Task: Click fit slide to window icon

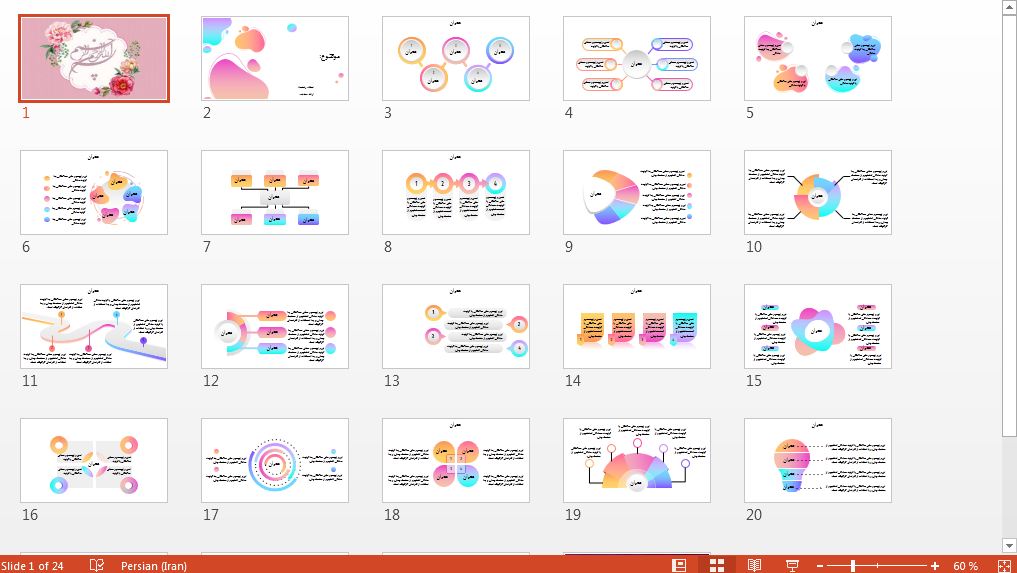Action: pyautogui.click(x=1001, y=565)
